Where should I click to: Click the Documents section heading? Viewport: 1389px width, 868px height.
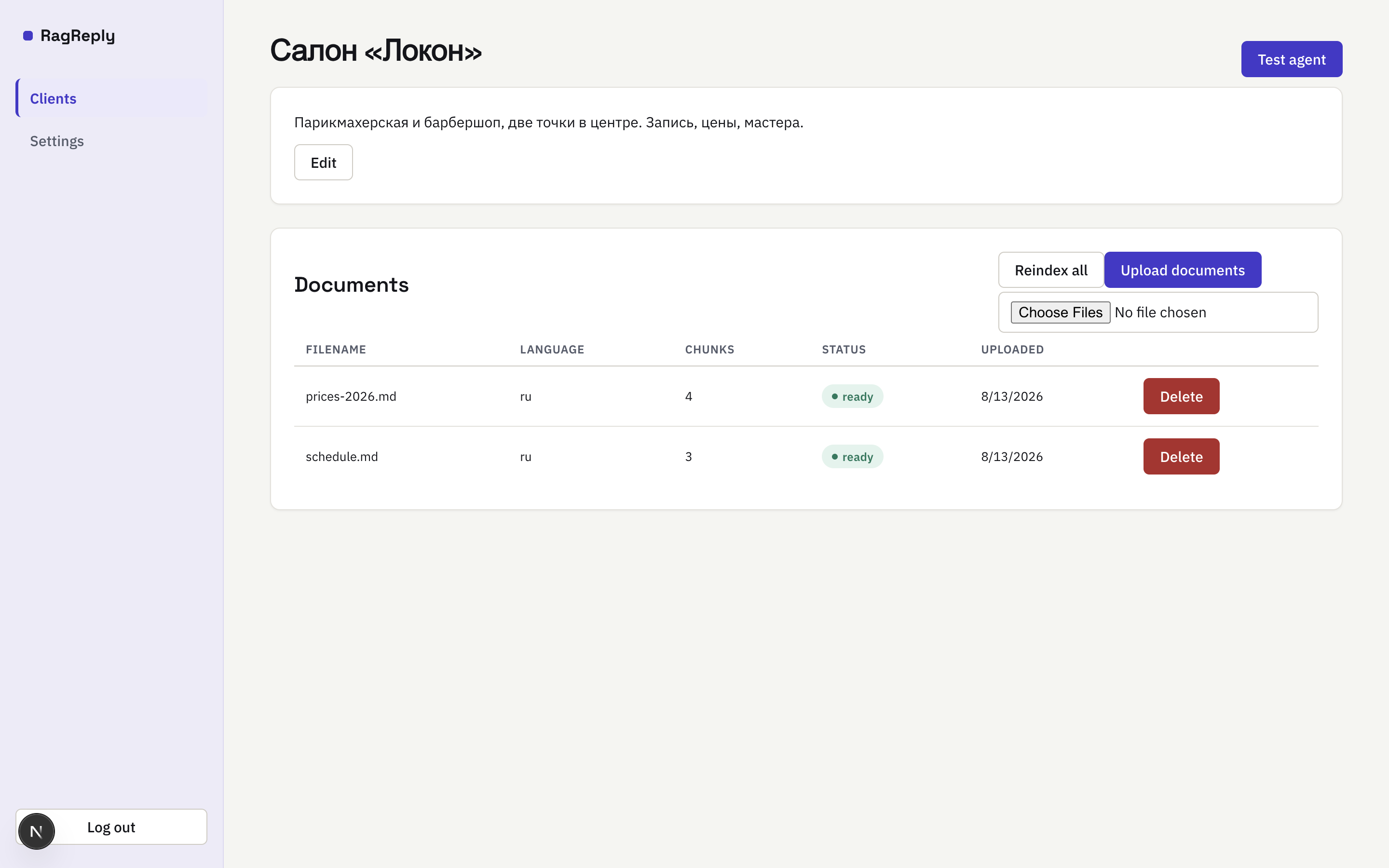[x=351, y=285]
